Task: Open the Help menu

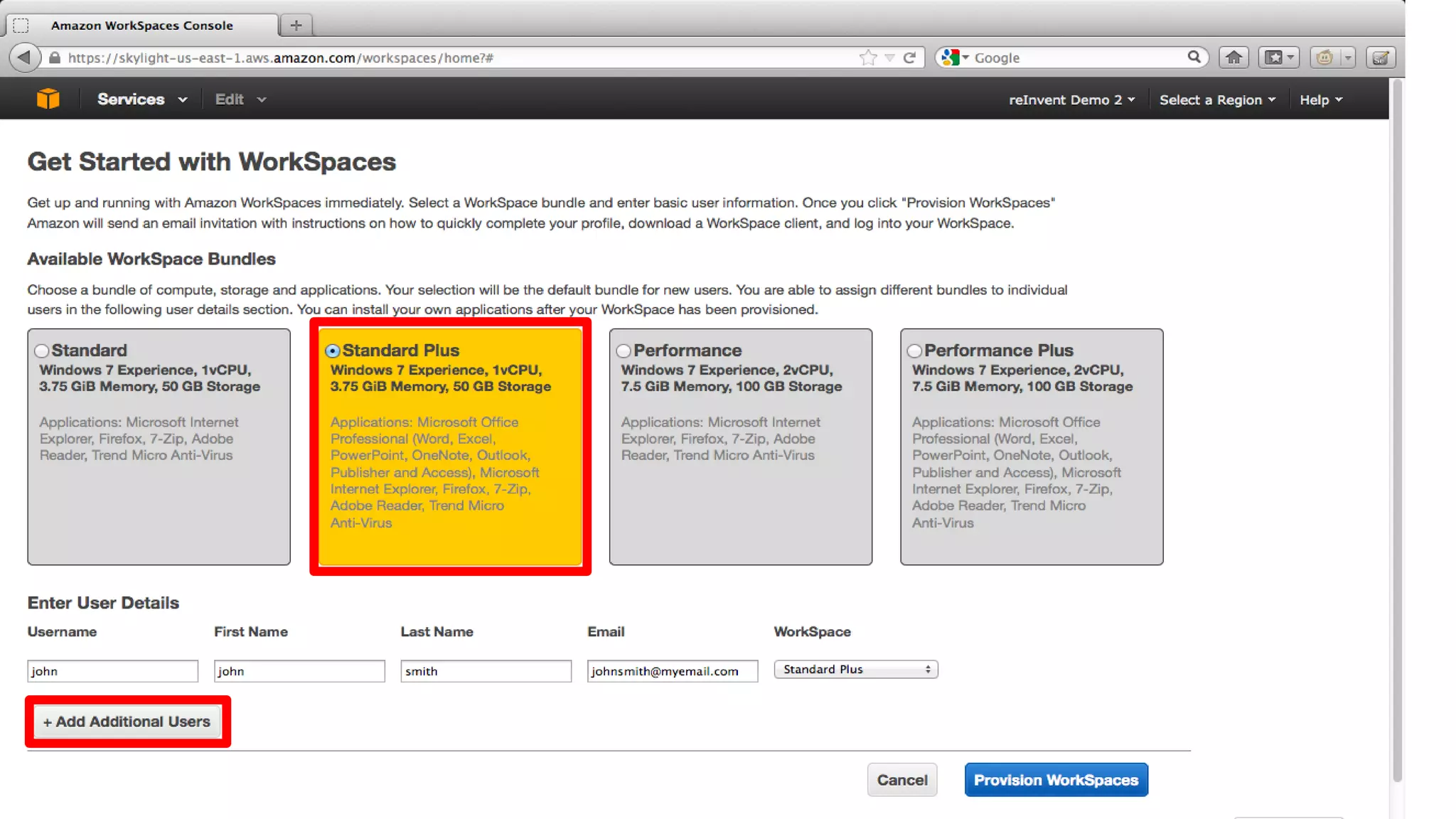Action: coord(1320,100)
